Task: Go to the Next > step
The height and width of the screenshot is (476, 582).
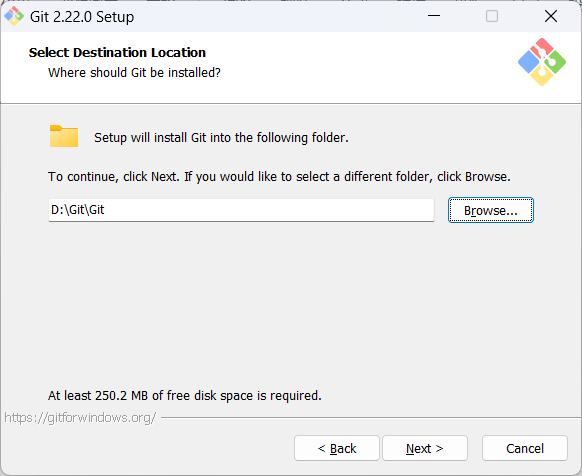Action: pos(425,448)
